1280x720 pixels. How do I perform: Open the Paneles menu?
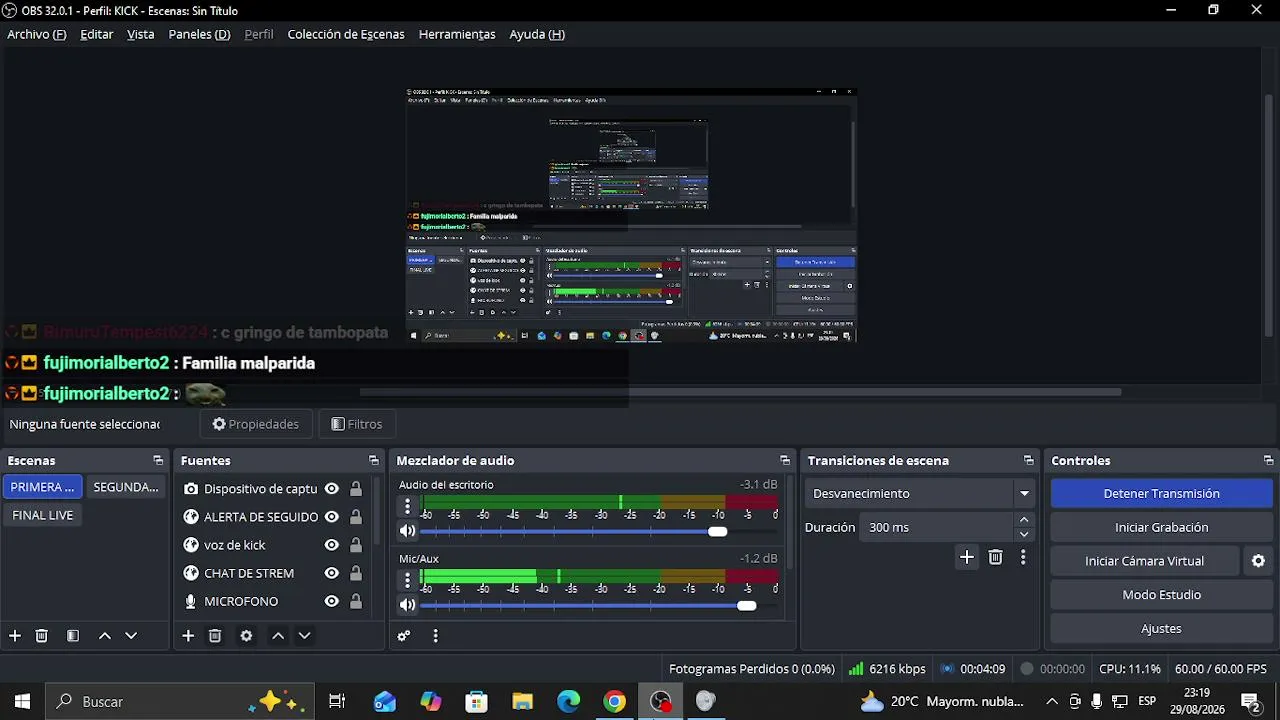pos(199,34)
